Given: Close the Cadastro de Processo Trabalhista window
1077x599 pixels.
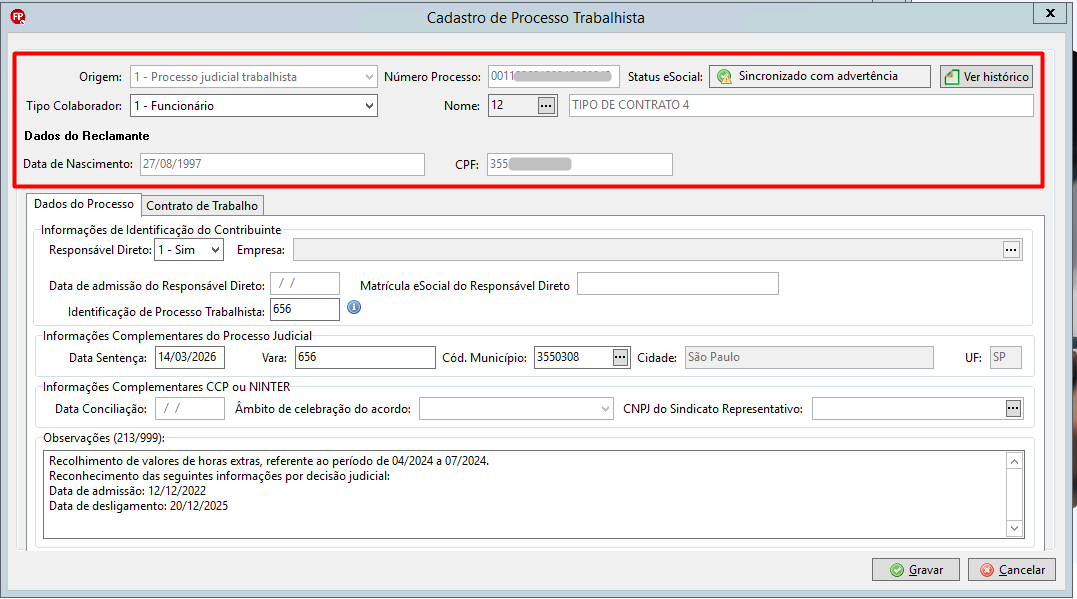Looking at the screenshot, I should pyautogui.click(x=1050, y=13).
